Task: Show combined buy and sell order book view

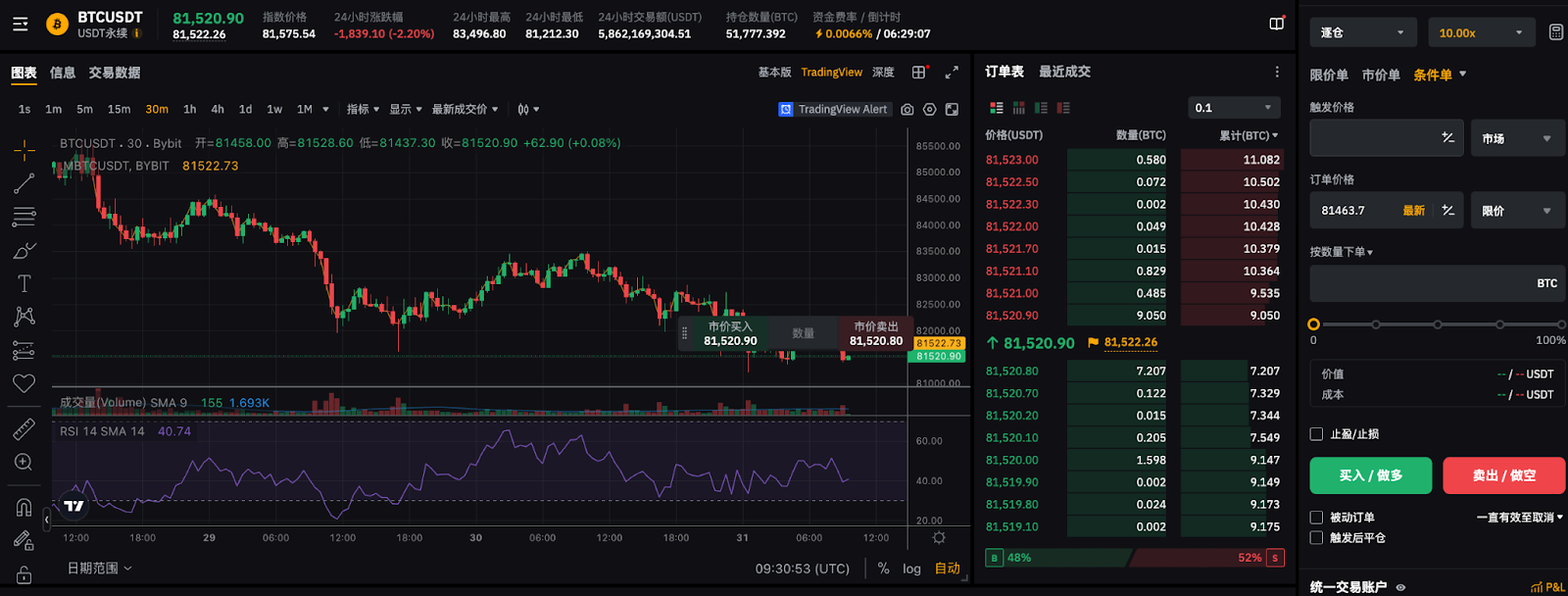Action: pyautogui.click(x=997, y=108)
